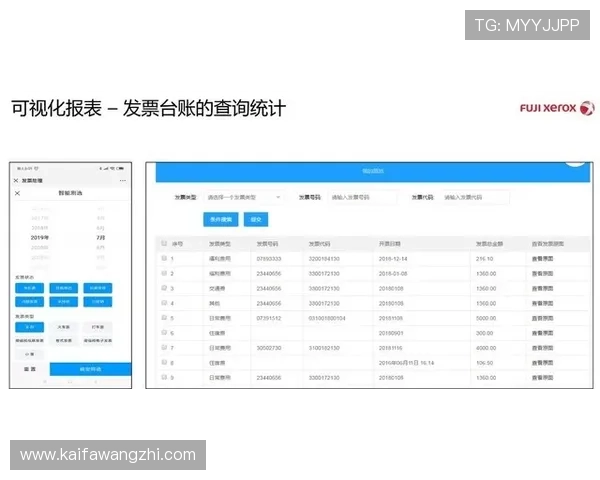Click the 发票代码 column header in table

pyautogui.click(x=320, y=244)
